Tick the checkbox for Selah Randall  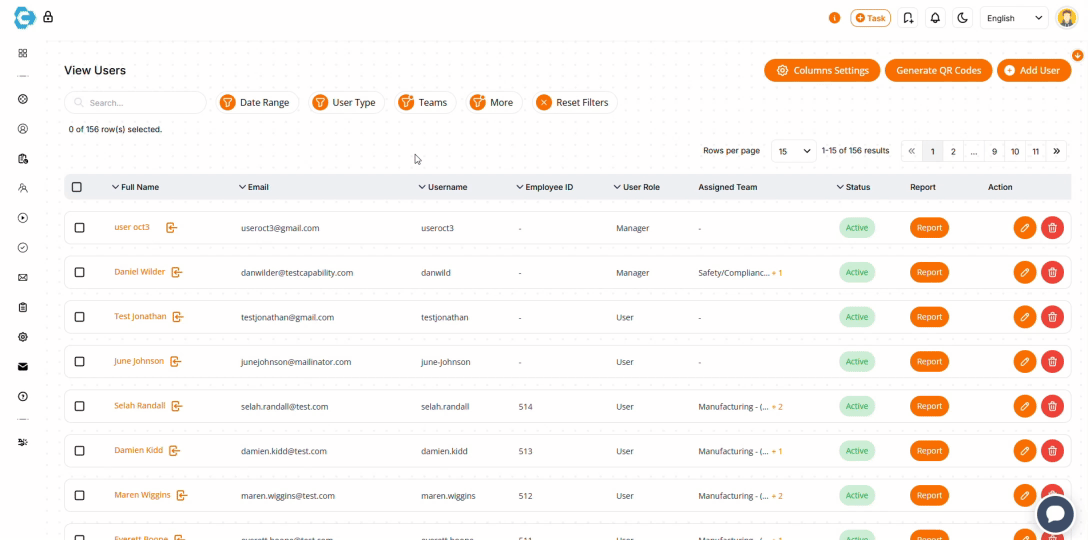tap(79, 406)
